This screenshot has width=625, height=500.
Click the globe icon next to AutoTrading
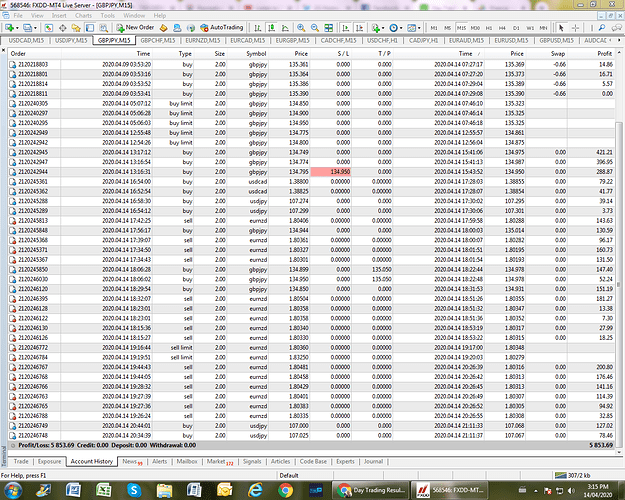(191, 28)
